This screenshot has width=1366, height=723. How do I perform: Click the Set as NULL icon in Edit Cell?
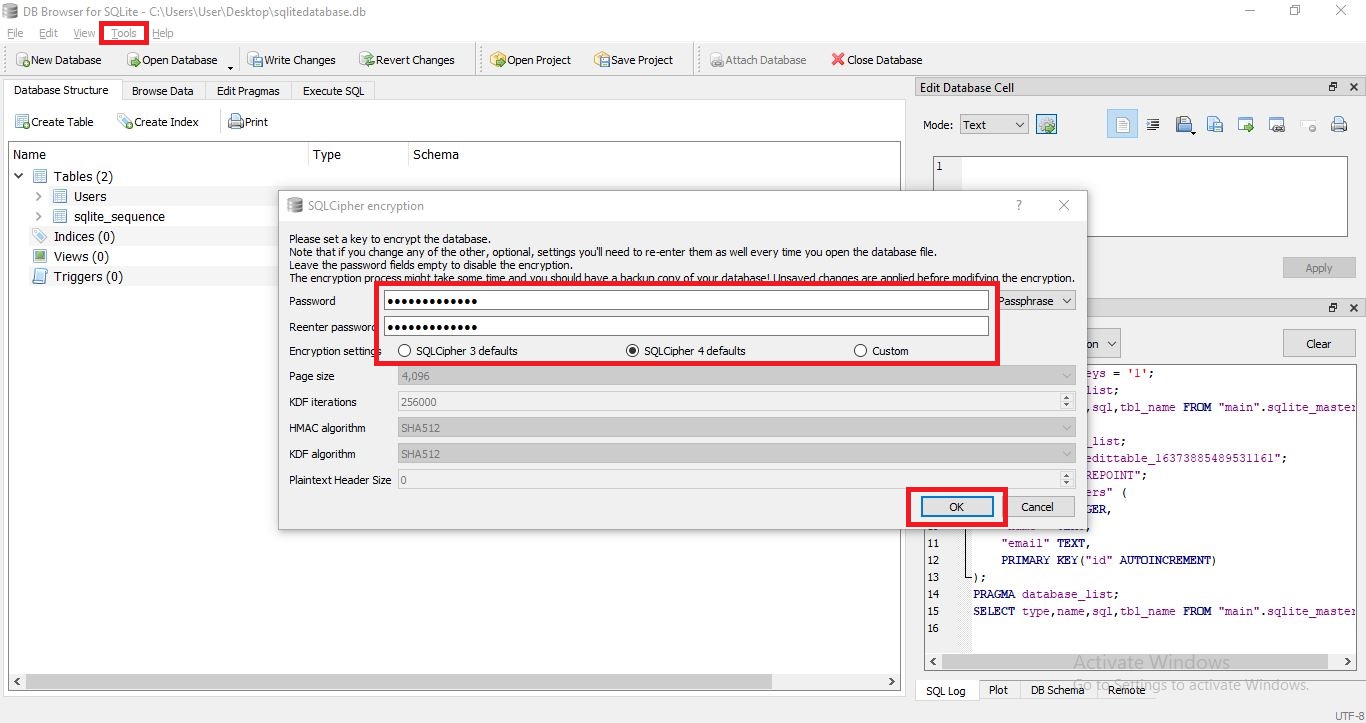tap(1308, 126)
